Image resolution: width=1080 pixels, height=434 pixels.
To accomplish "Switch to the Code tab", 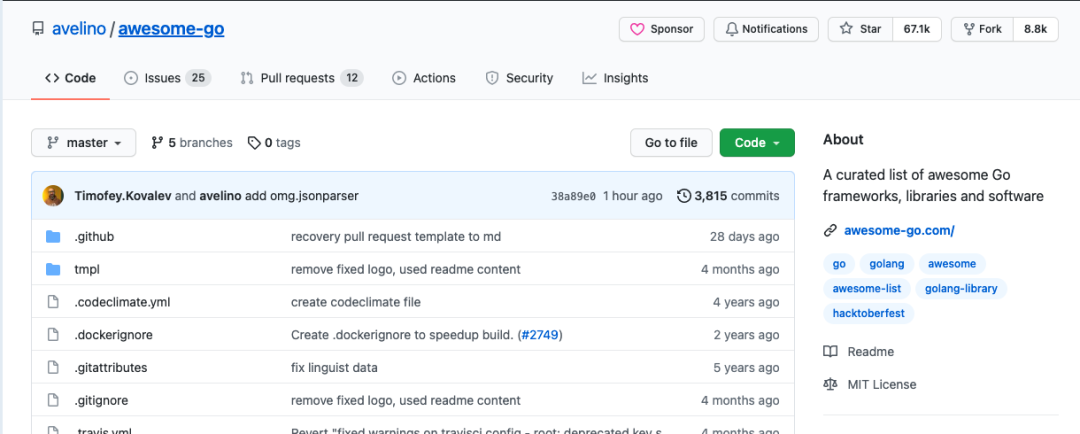I will [70, 78].
